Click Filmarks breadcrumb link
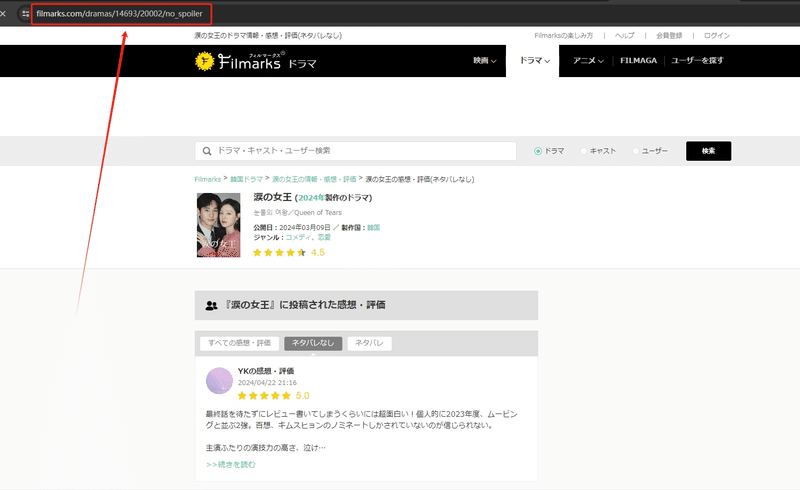The image size is (800, 490). 208,179
